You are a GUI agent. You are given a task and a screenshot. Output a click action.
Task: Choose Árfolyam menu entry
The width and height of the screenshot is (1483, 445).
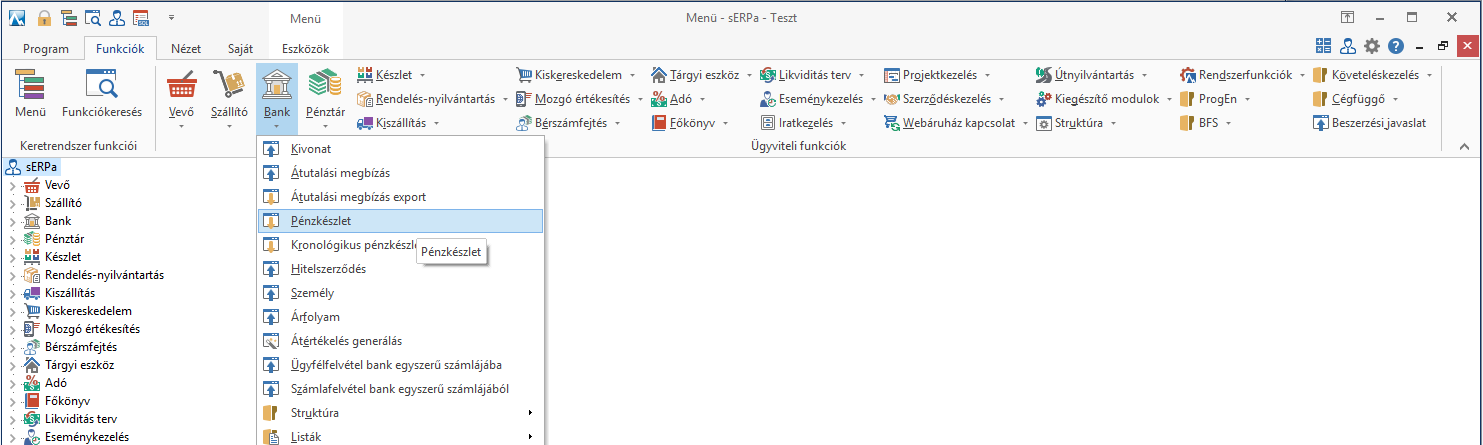400,317
